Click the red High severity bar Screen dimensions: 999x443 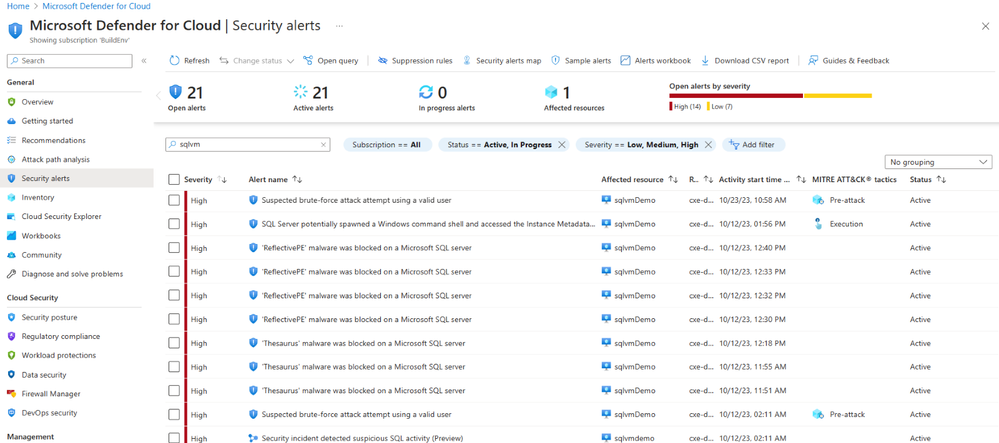tap(736, 96)
